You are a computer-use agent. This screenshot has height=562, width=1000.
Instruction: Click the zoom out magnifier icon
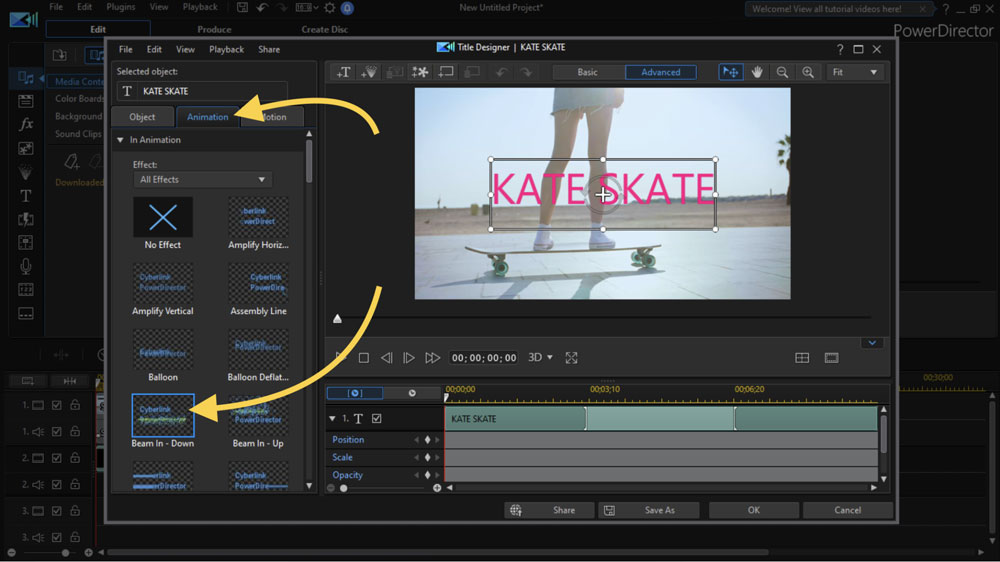(x=782, y=72)
